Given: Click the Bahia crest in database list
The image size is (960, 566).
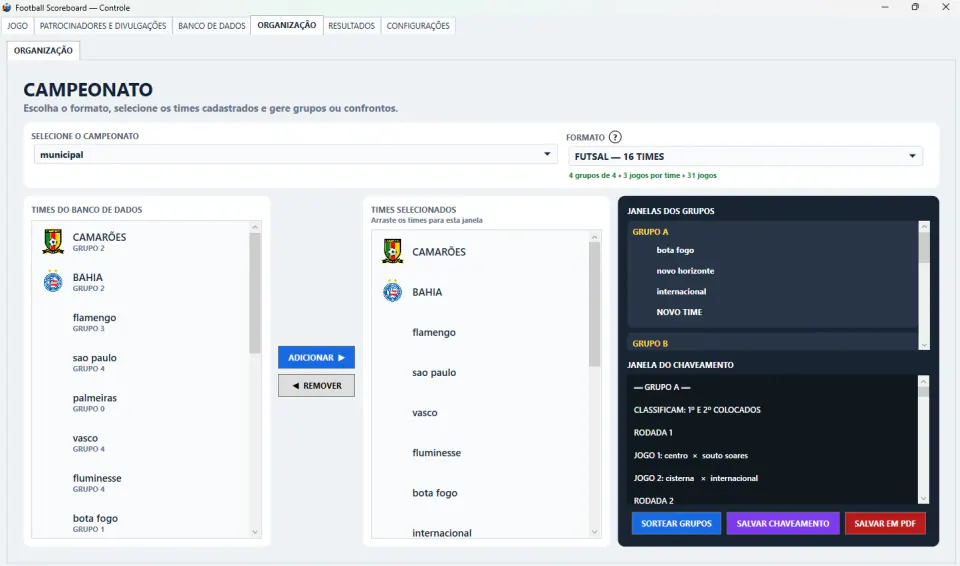Looking at the screenshot, I should [53, 281].
